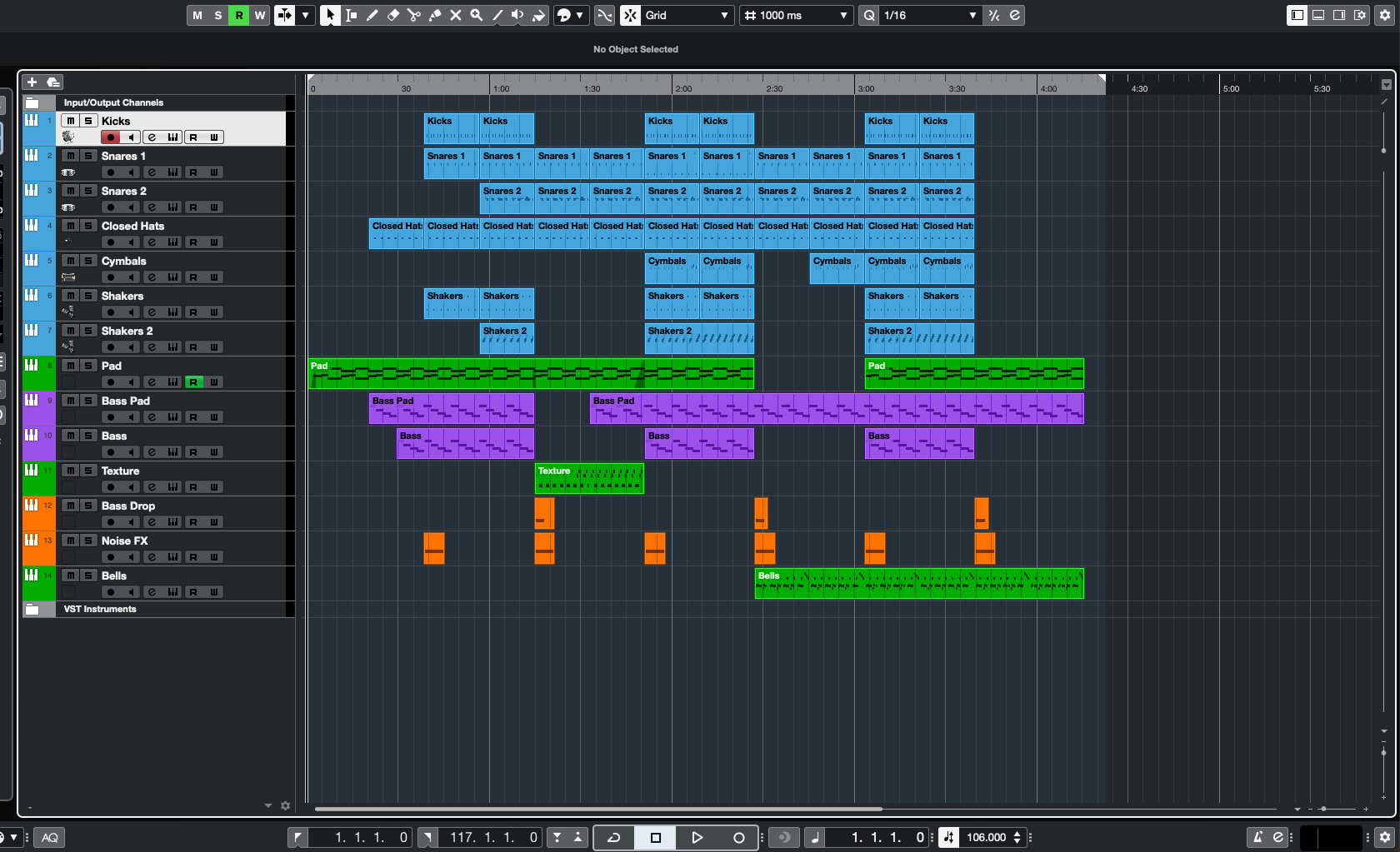1400x852 pixels.
Task: Toggle the transport Cycle loop button
Action: [614, 837]
